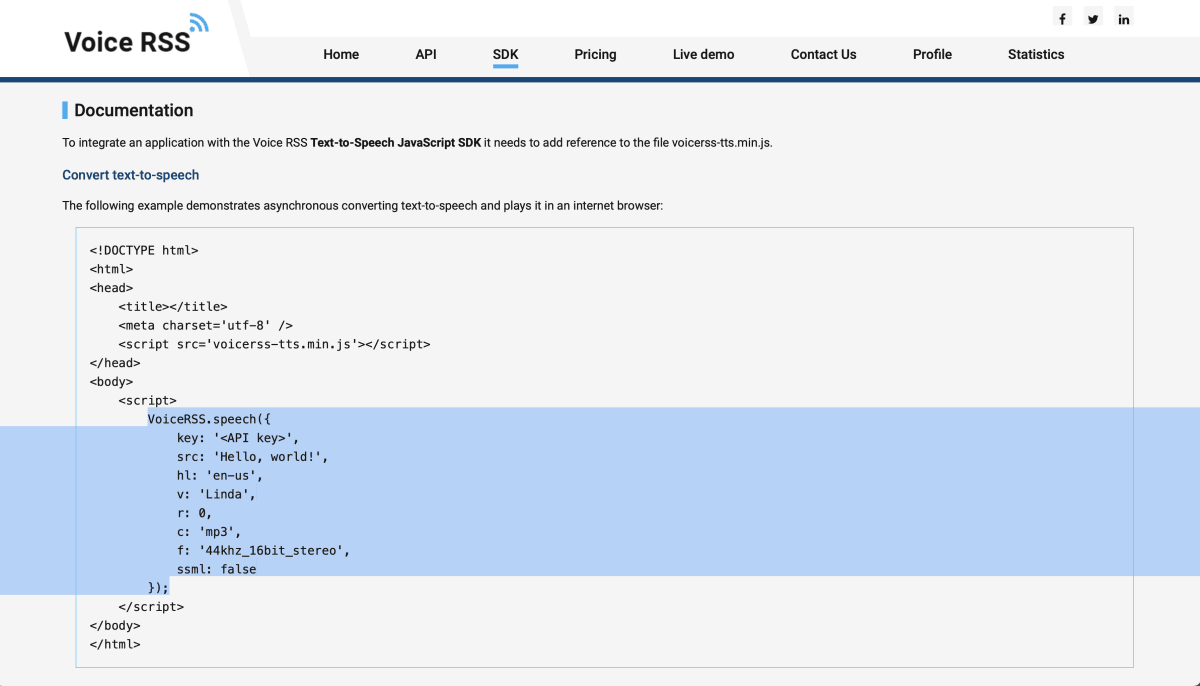
Task: Click the opening <head> tag line
Action: tap(111, 288)
